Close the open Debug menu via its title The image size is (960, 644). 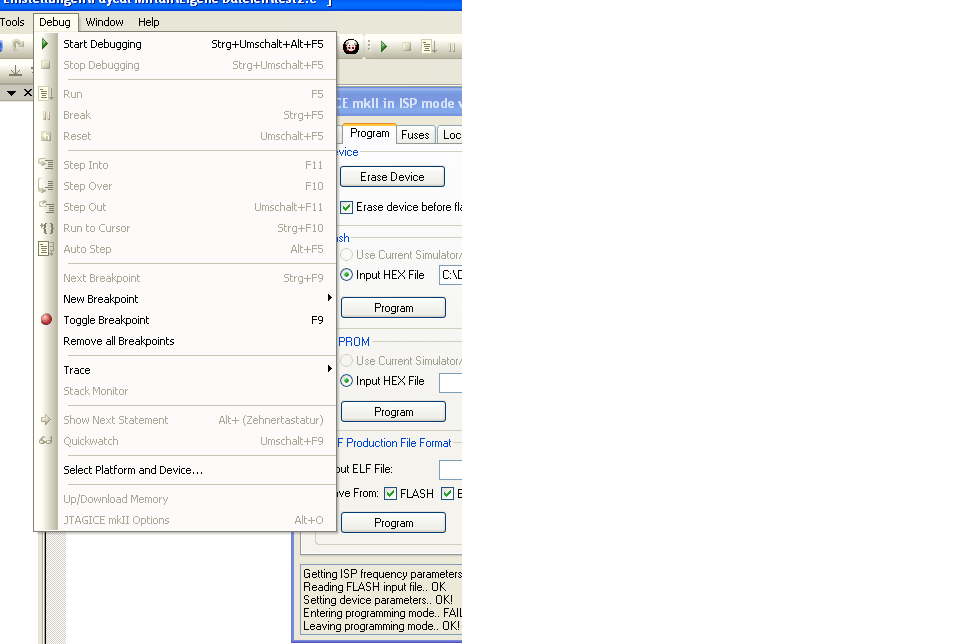tap(55, 22)
